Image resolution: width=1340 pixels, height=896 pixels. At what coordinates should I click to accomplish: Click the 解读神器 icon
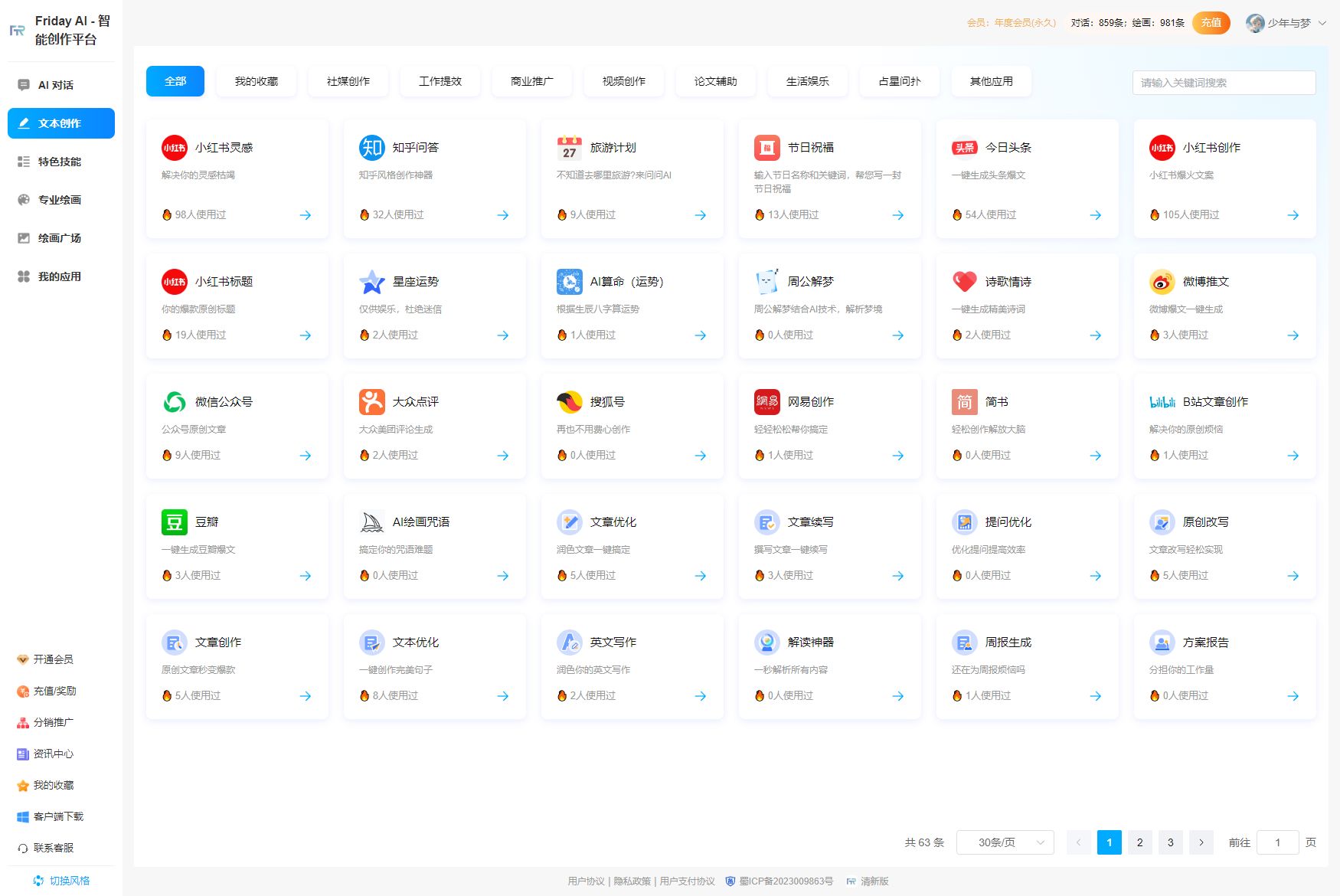766,643
